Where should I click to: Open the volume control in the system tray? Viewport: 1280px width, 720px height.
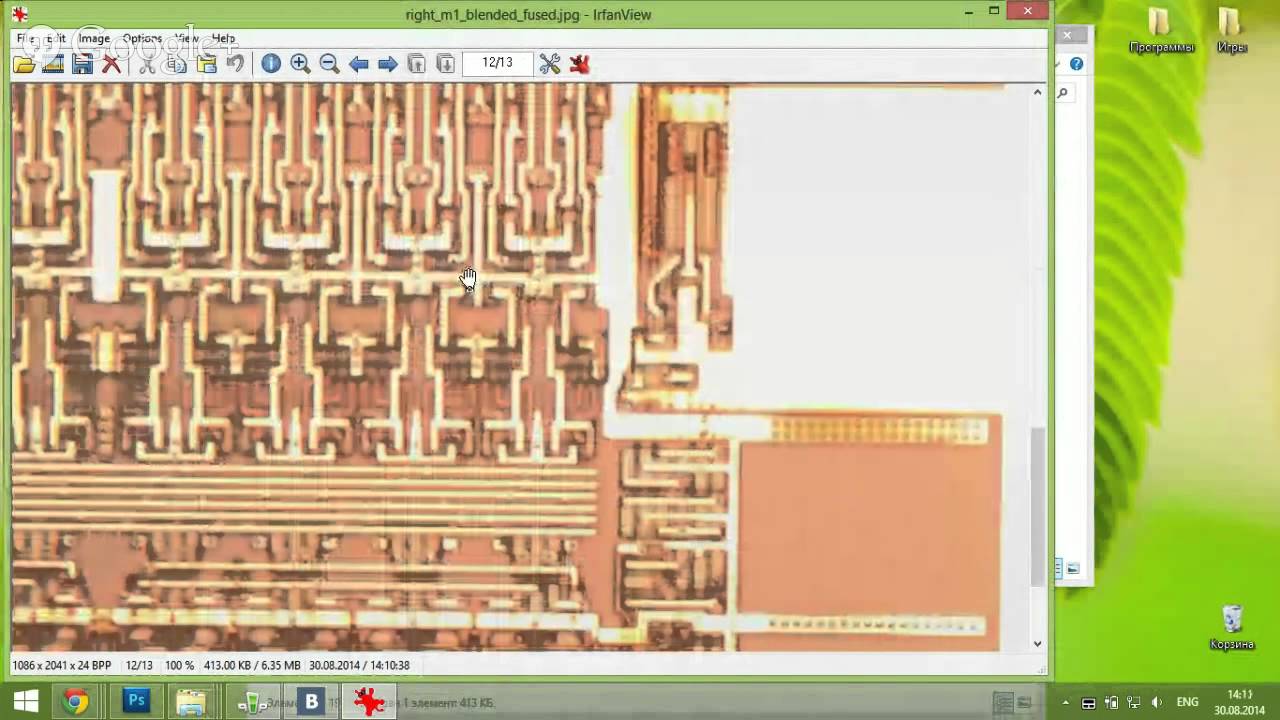click(1156, 702)
